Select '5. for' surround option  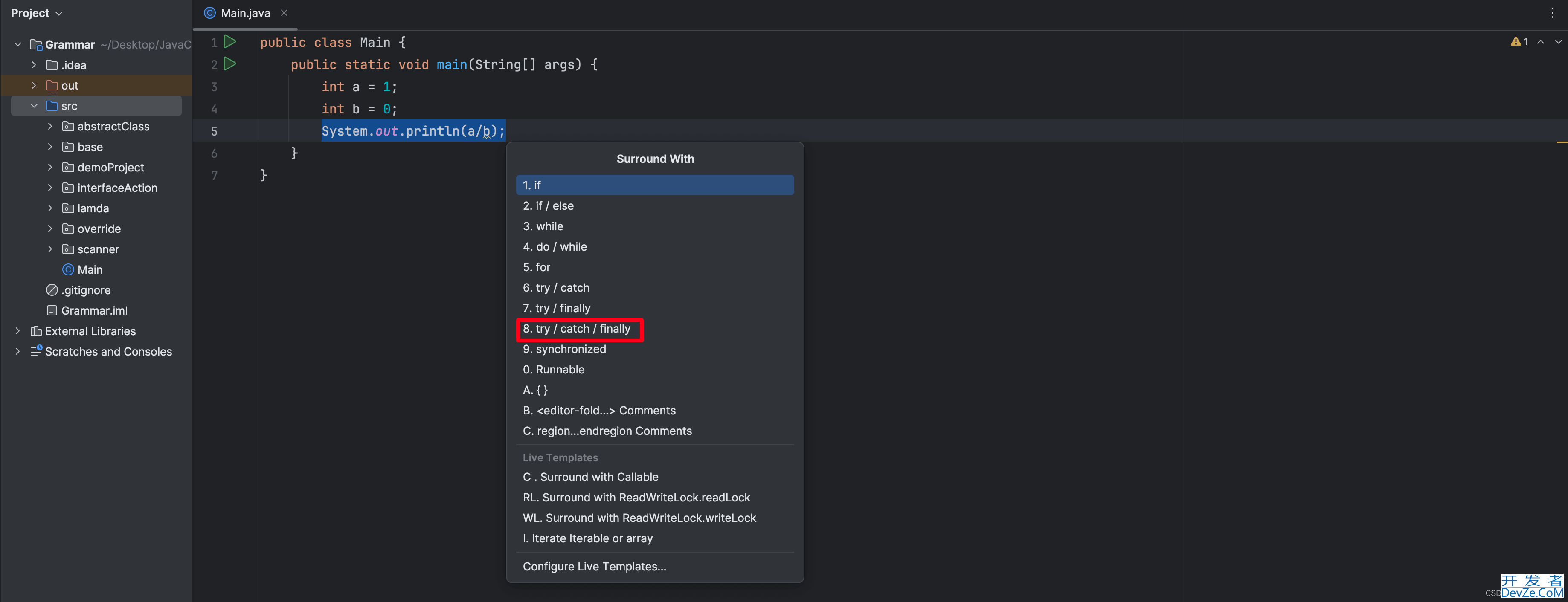coord(654,267)
